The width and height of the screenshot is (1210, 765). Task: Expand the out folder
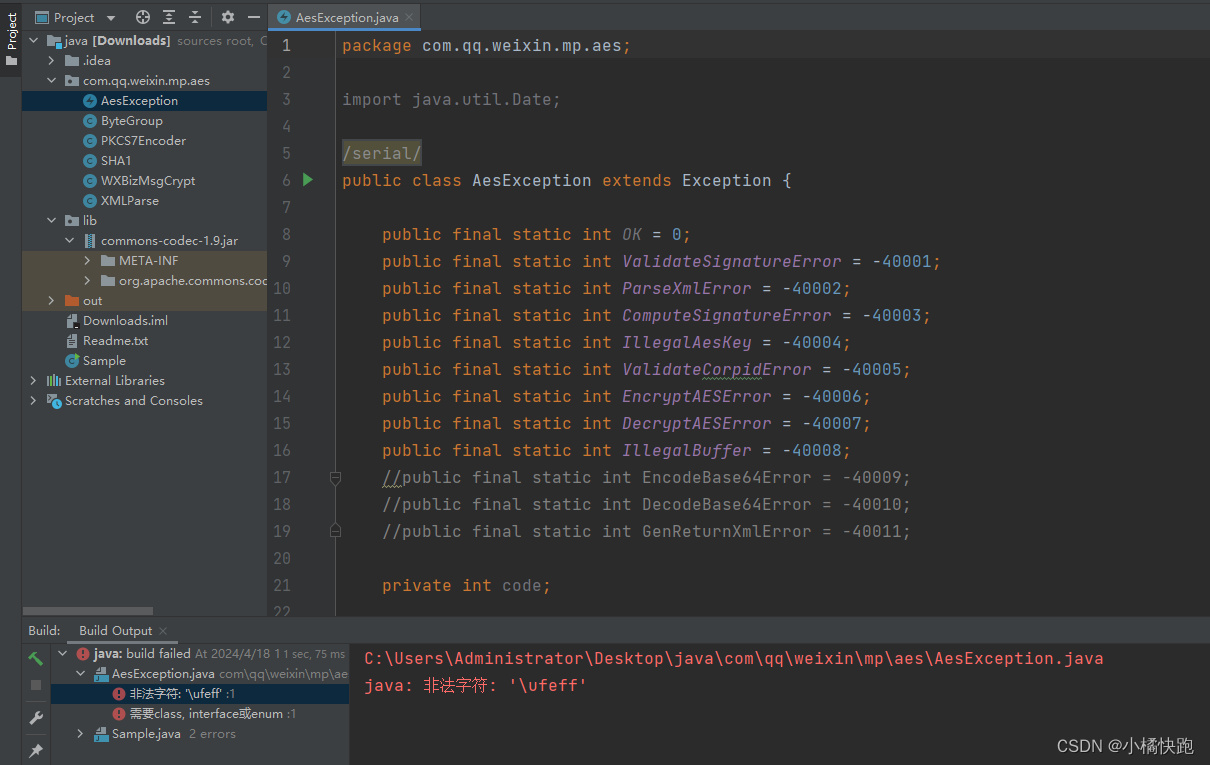[52, 301]
